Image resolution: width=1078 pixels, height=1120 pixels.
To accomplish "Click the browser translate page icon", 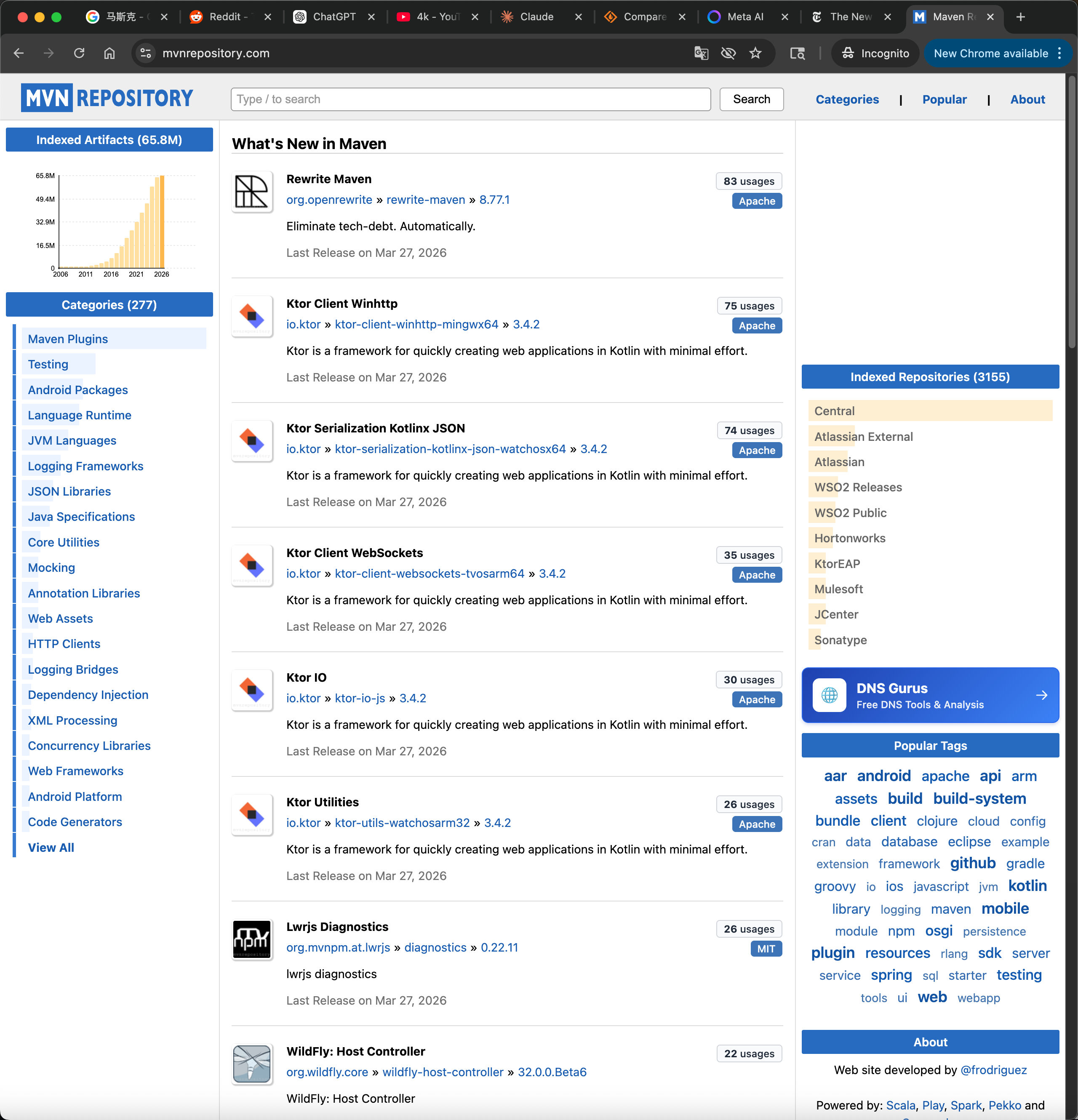I will (701, 53).
